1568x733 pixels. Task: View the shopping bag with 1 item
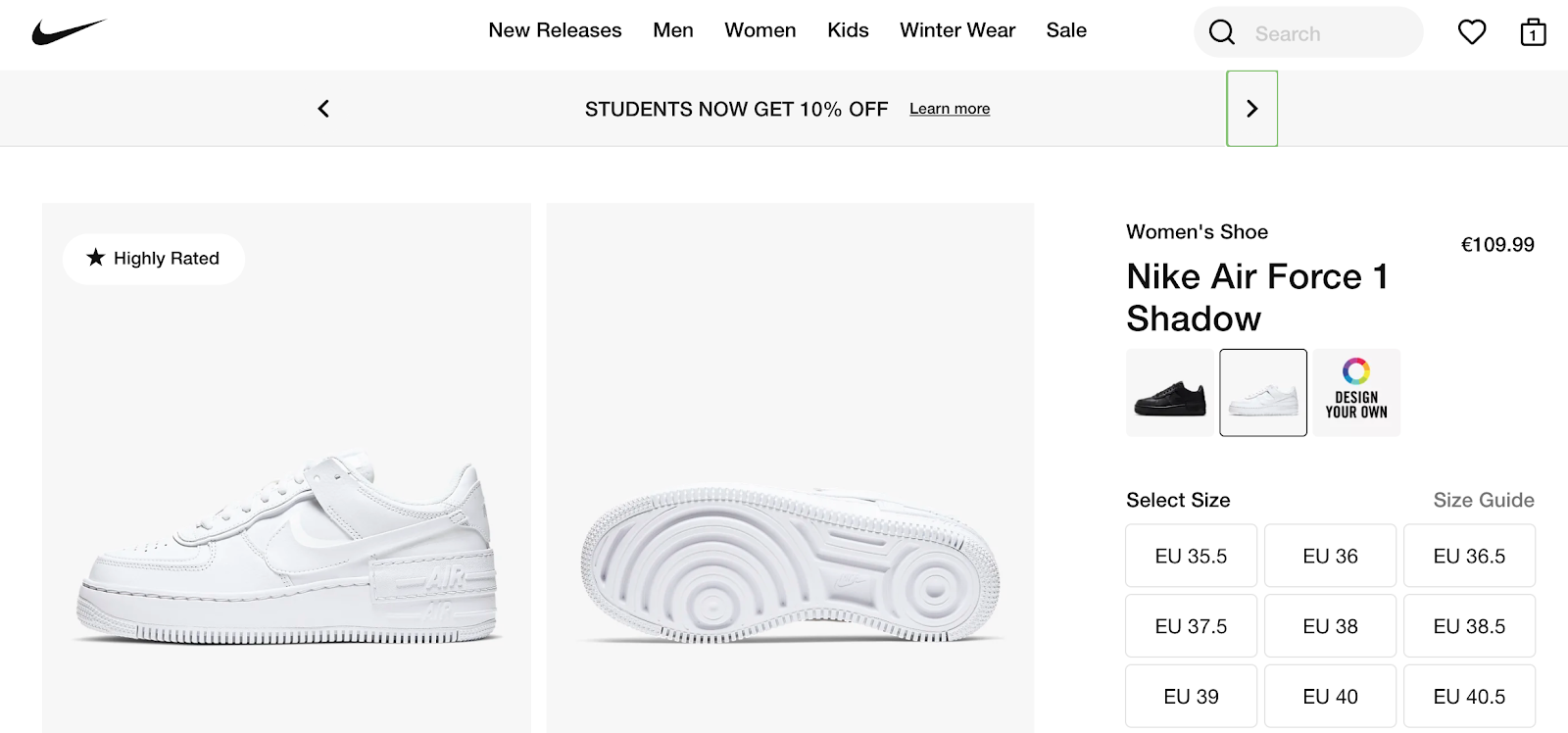1532,32
